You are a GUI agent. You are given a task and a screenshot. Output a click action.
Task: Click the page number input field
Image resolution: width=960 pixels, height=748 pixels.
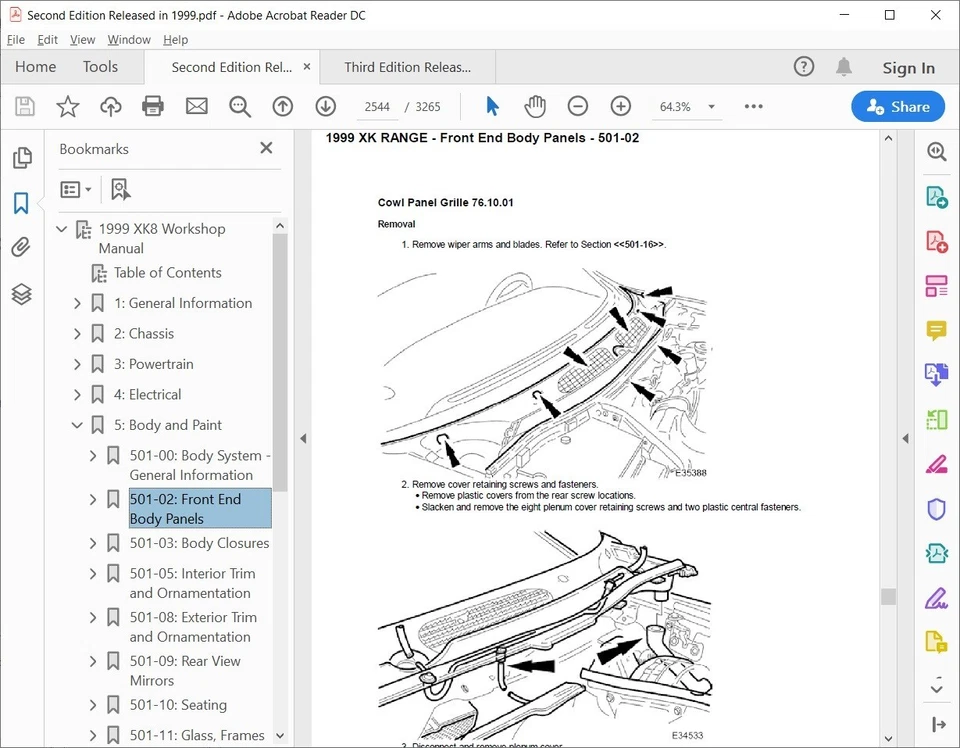coord(377,106)
